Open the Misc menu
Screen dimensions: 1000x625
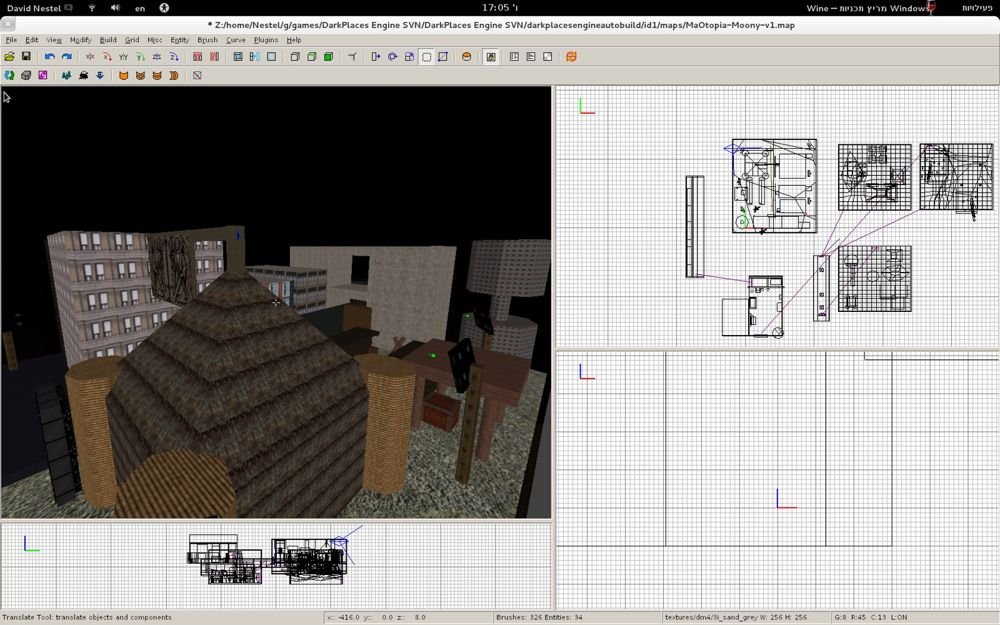(x=154, y=40)
